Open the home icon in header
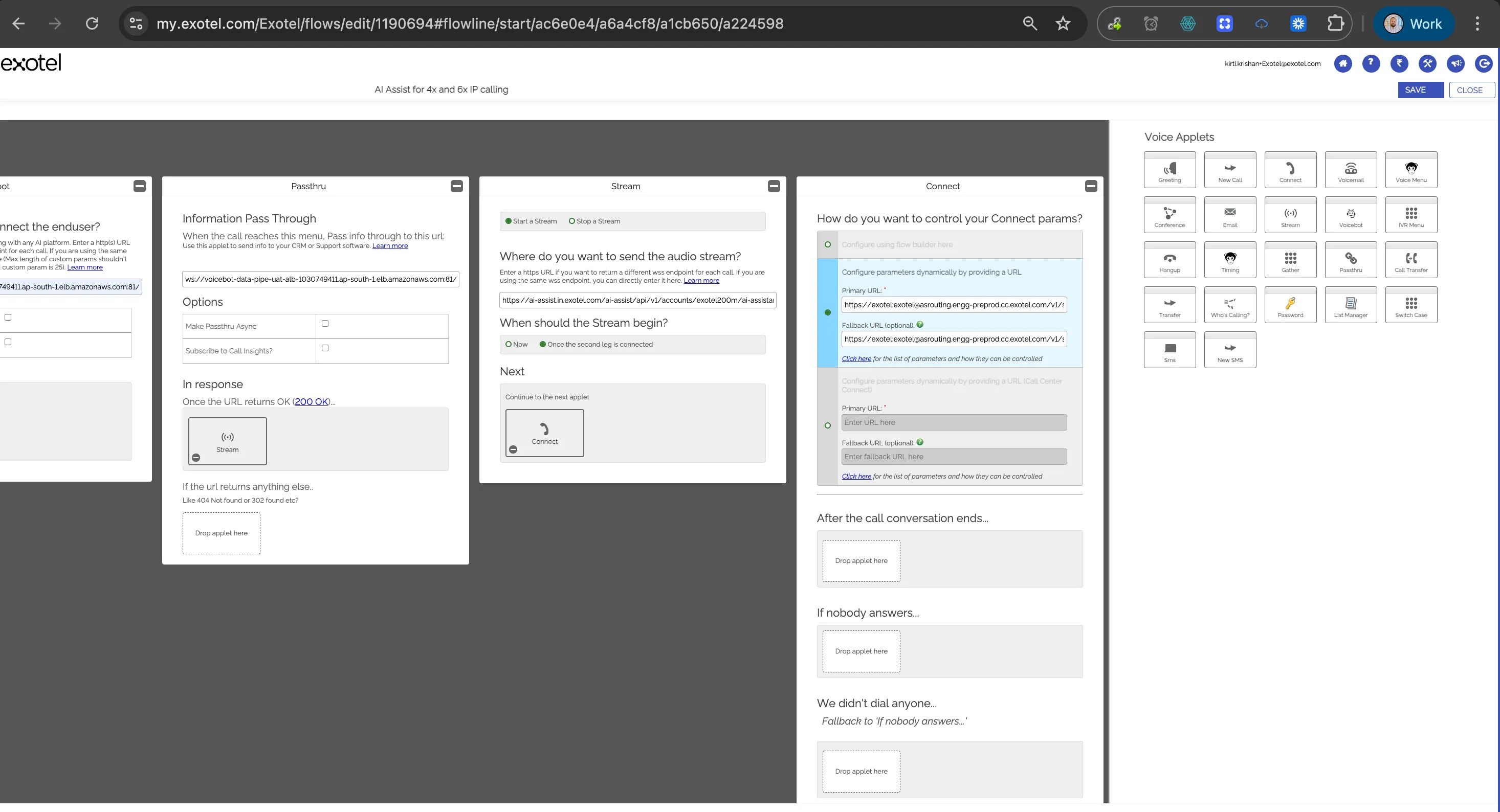This screenshot has height=812, width=1500. (1343, 63)
